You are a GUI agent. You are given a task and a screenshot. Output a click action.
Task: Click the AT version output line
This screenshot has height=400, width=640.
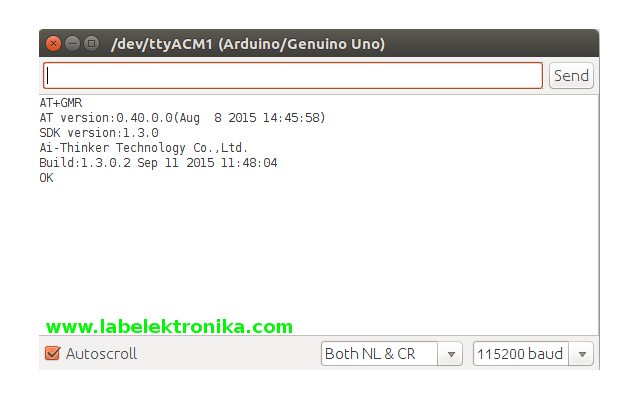point(182,118)
